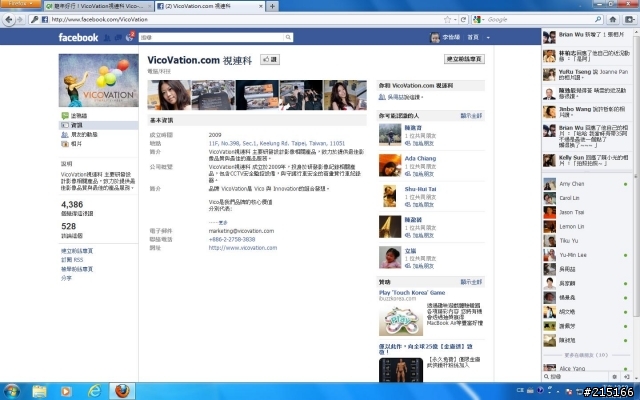Viewport: 640px width, 400px height.
Task: Open Ada Chiang's profile link
Action: (420, 158)
